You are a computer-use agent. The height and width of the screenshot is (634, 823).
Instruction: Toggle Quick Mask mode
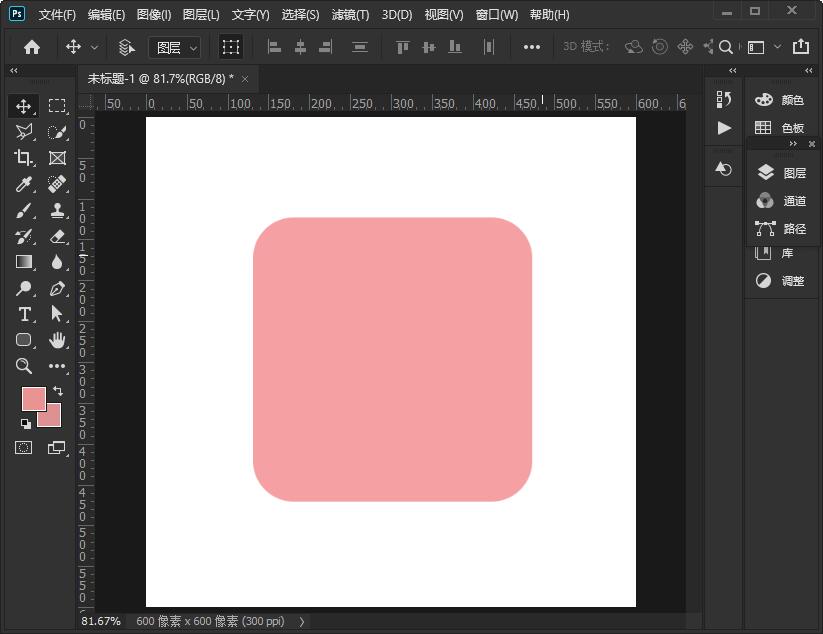[24, 447]
